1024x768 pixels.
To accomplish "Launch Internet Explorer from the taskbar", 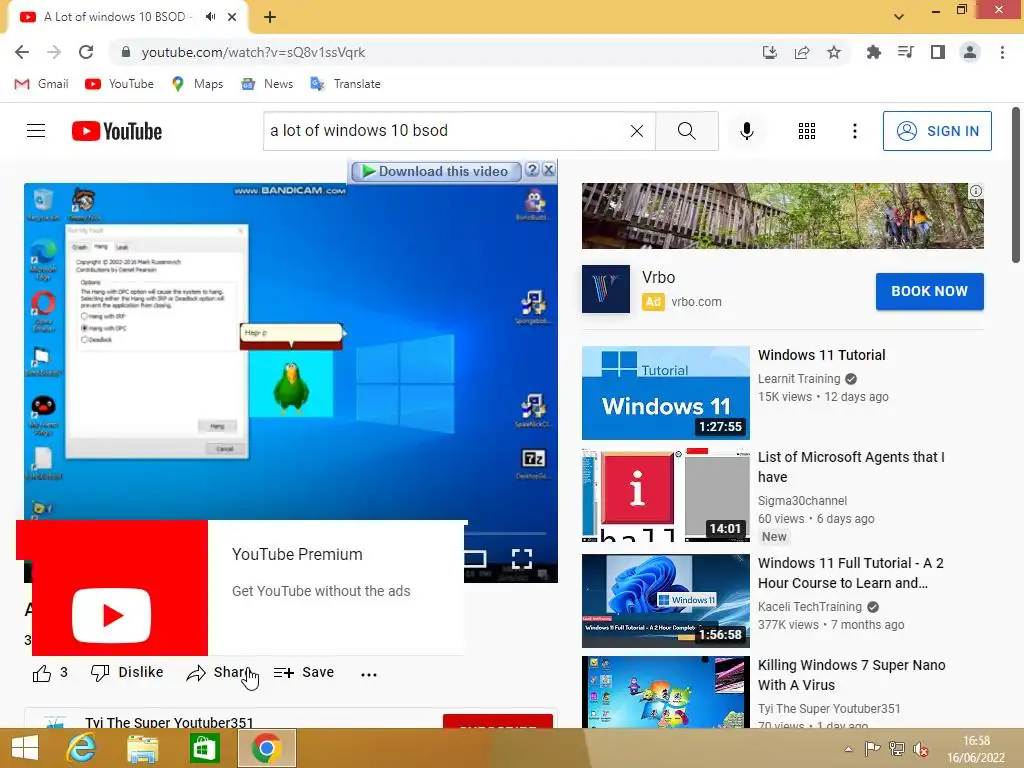I will tap(81, 748).
